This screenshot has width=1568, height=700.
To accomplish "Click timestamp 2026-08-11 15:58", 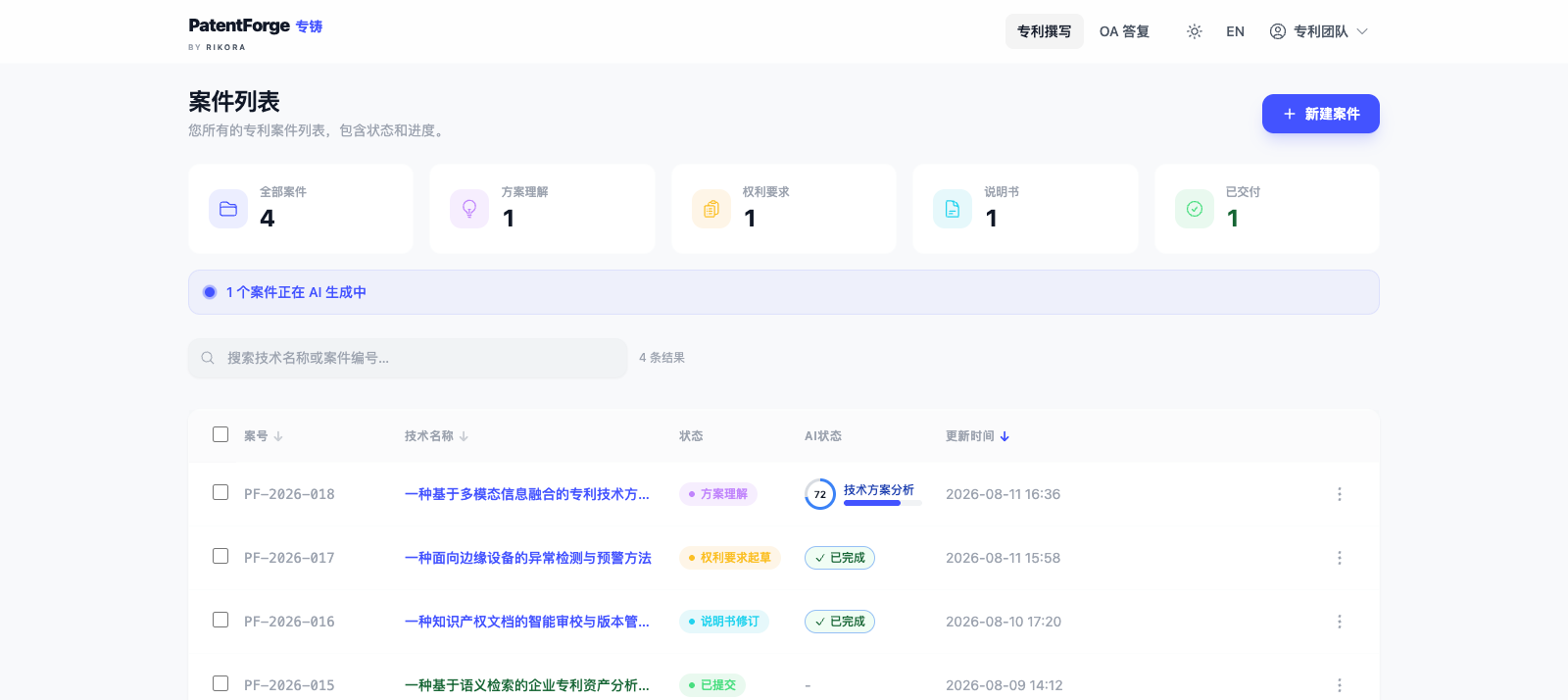I will coord(1003,558).
